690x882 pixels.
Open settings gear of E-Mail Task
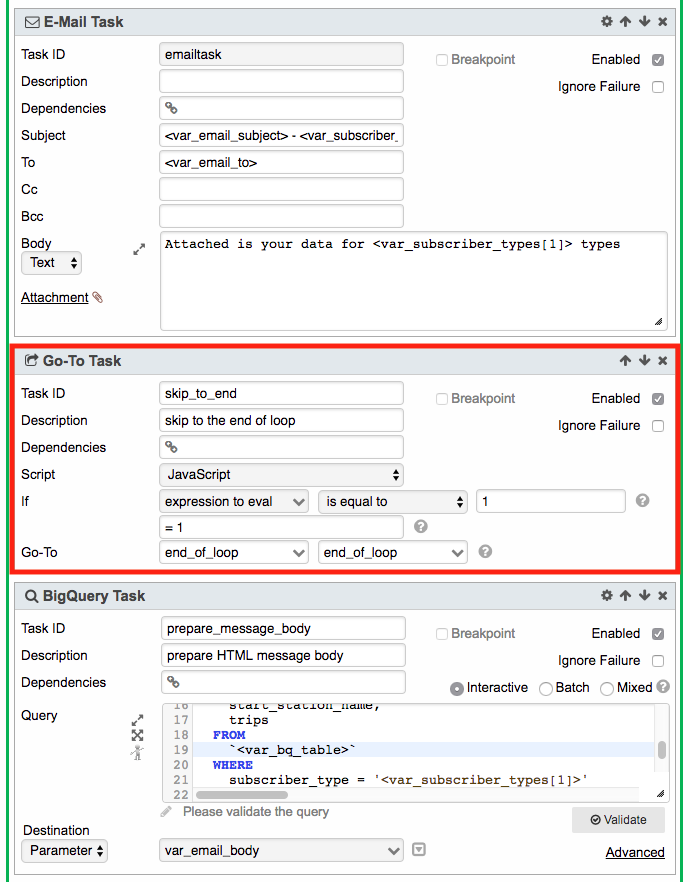click(x=606, y=21)
